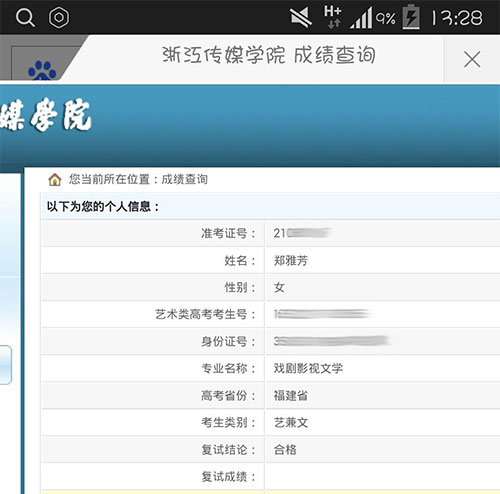This screenshot has width=500, height=494.
Task: Click the 成绩查询 breadcrumb link
Action: [x=185, y=179]
